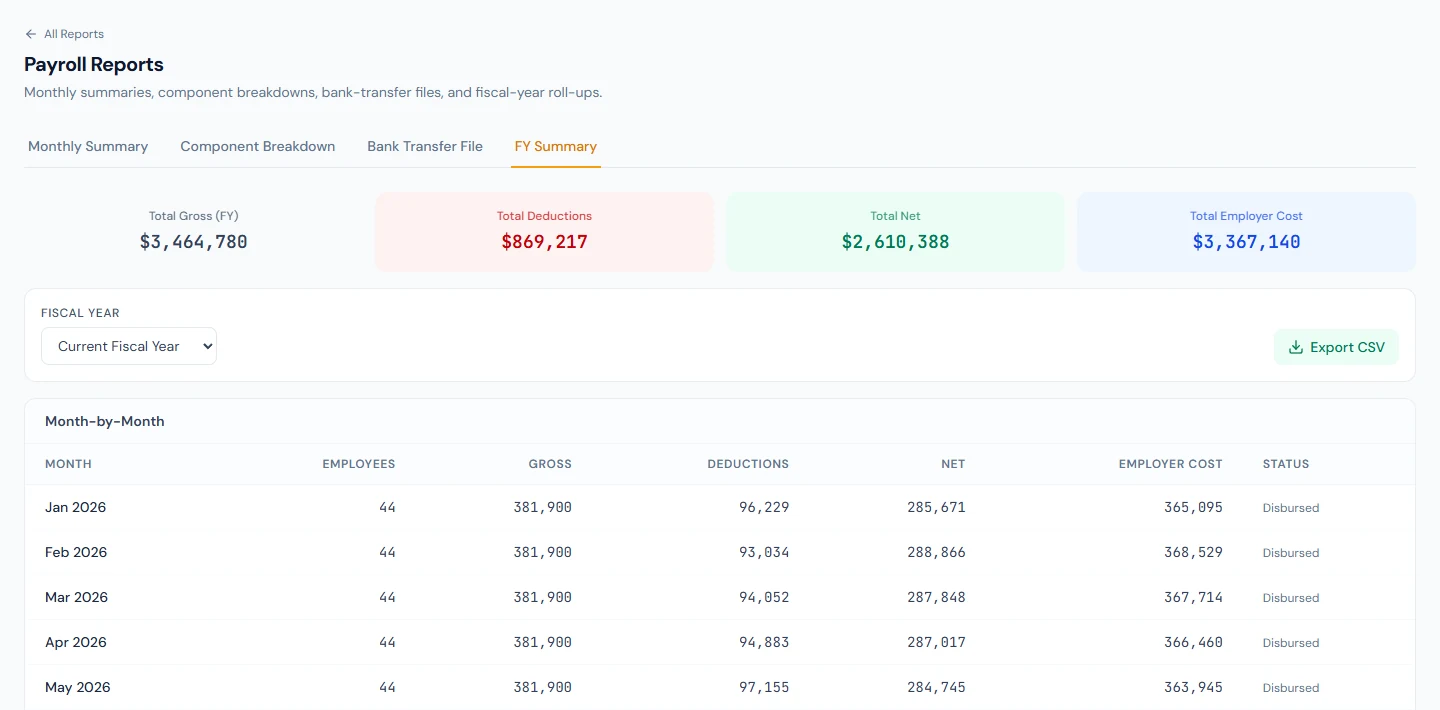The width and height of the screenshot is (1440, 710).
Task: Select the May 2026 row label
Action: click(78, 687)
